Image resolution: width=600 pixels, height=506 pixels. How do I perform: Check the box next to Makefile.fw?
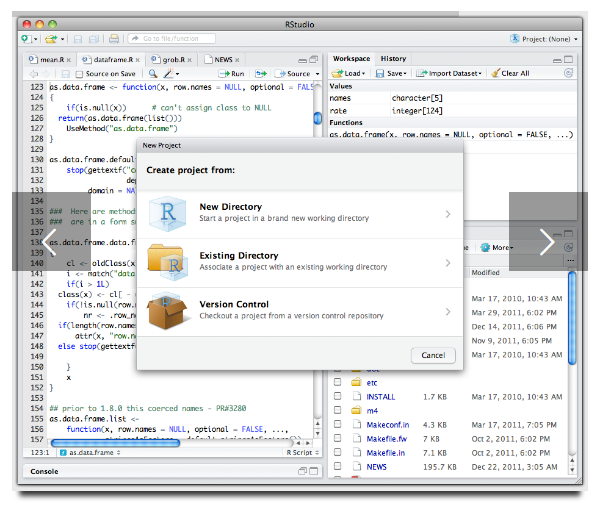pos(338,438)
